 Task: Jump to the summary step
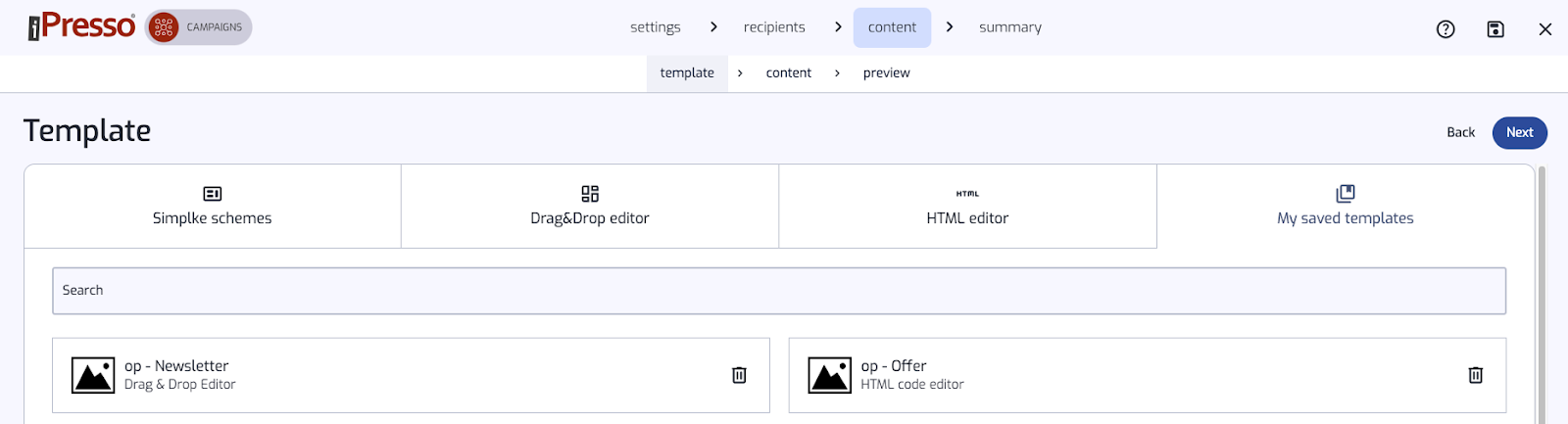pos(1010,27)
